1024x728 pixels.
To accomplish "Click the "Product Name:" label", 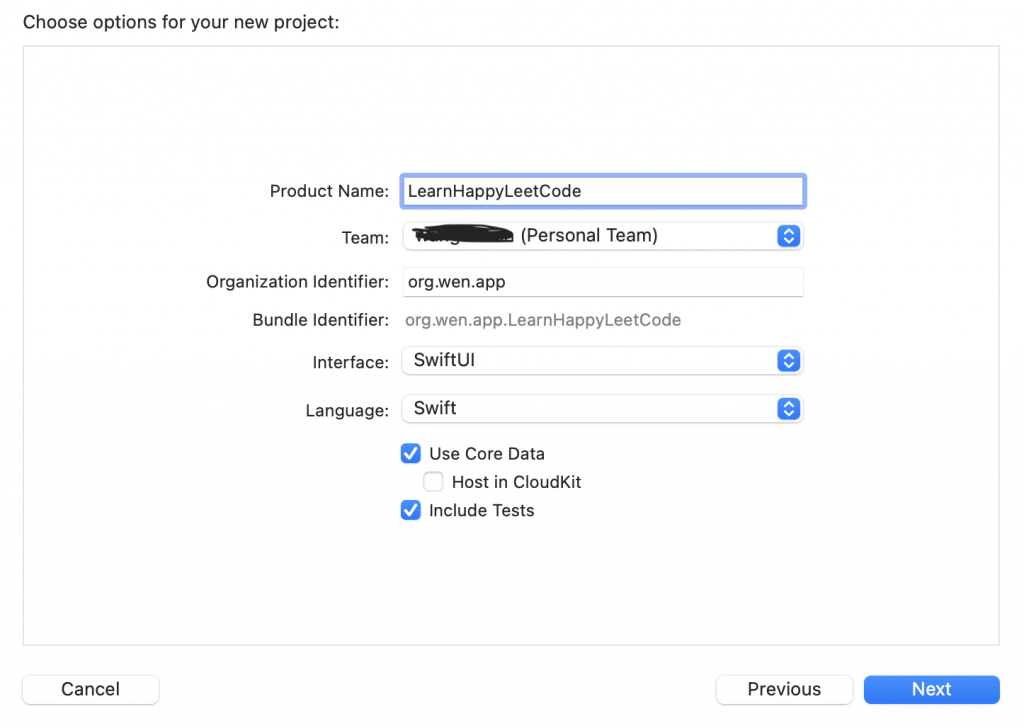I will 329,191.
